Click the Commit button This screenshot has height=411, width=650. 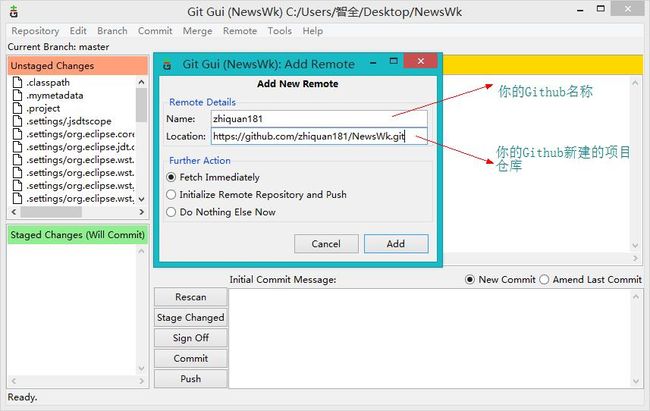191,358
